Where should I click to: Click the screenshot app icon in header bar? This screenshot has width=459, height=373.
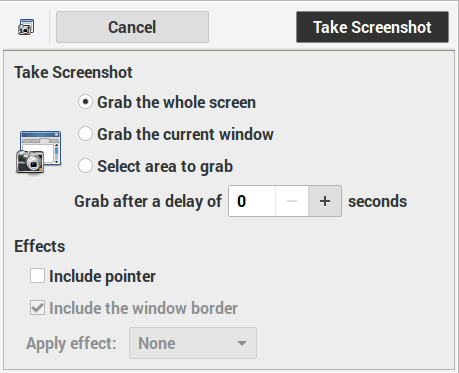pyautogui.click(x=26, y=27)
